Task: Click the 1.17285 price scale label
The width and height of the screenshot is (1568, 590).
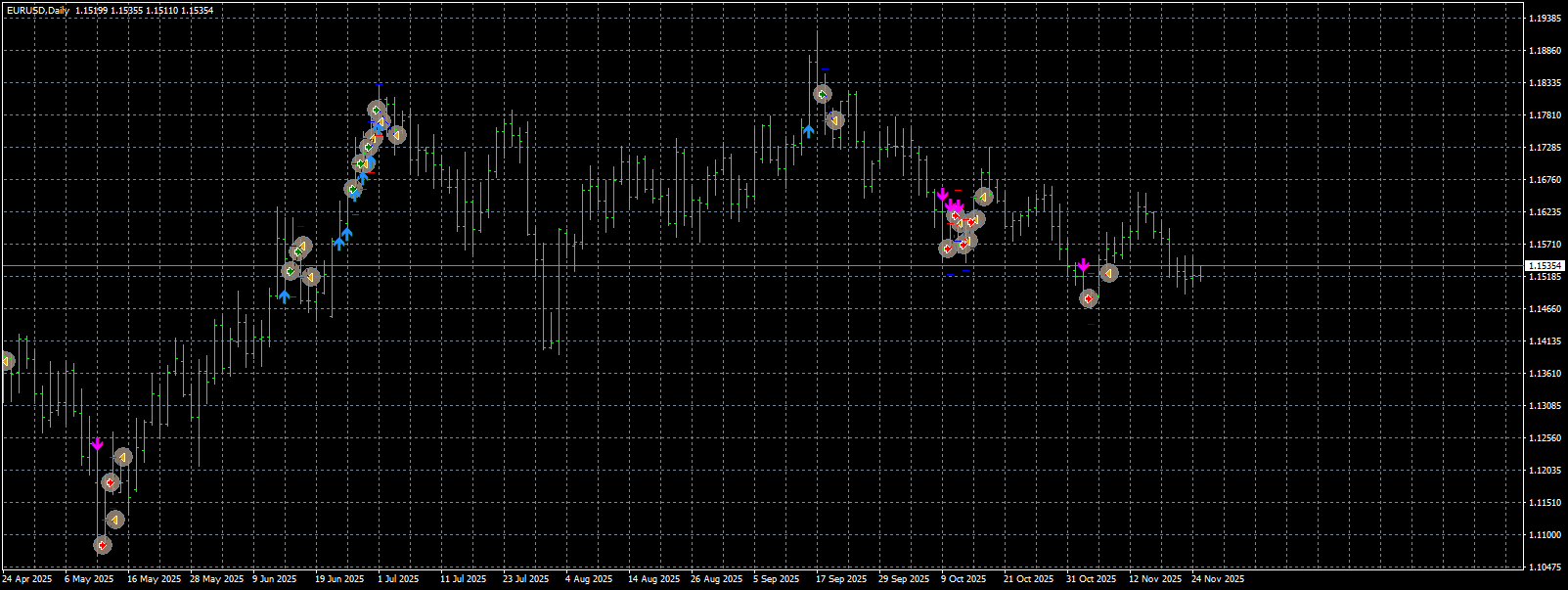Action: 1545,148
